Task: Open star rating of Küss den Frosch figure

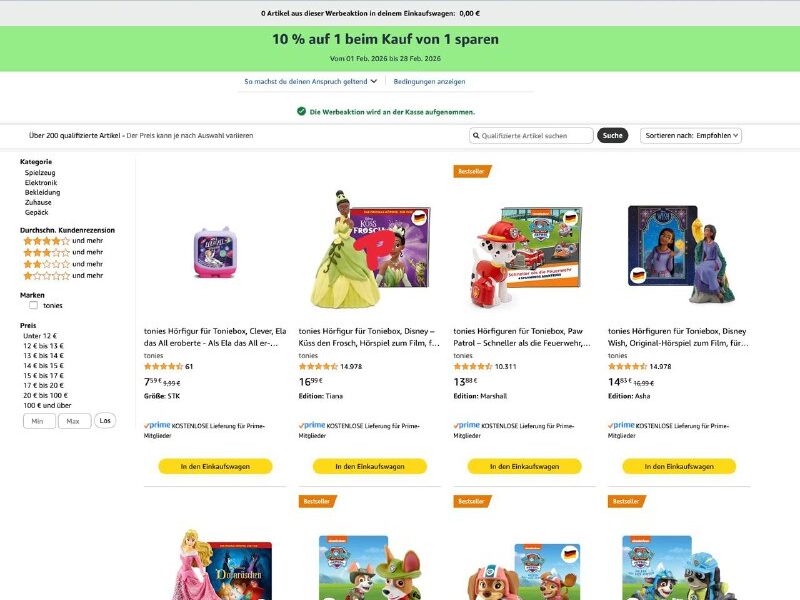Action: [x=318, y=366]
